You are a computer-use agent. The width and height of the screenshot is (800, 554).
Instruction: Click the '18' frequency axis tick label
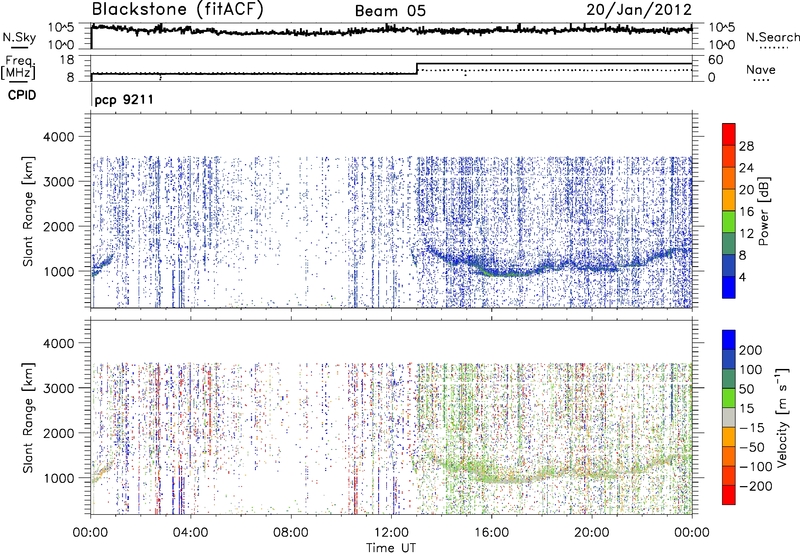click(x=66, y=60)
